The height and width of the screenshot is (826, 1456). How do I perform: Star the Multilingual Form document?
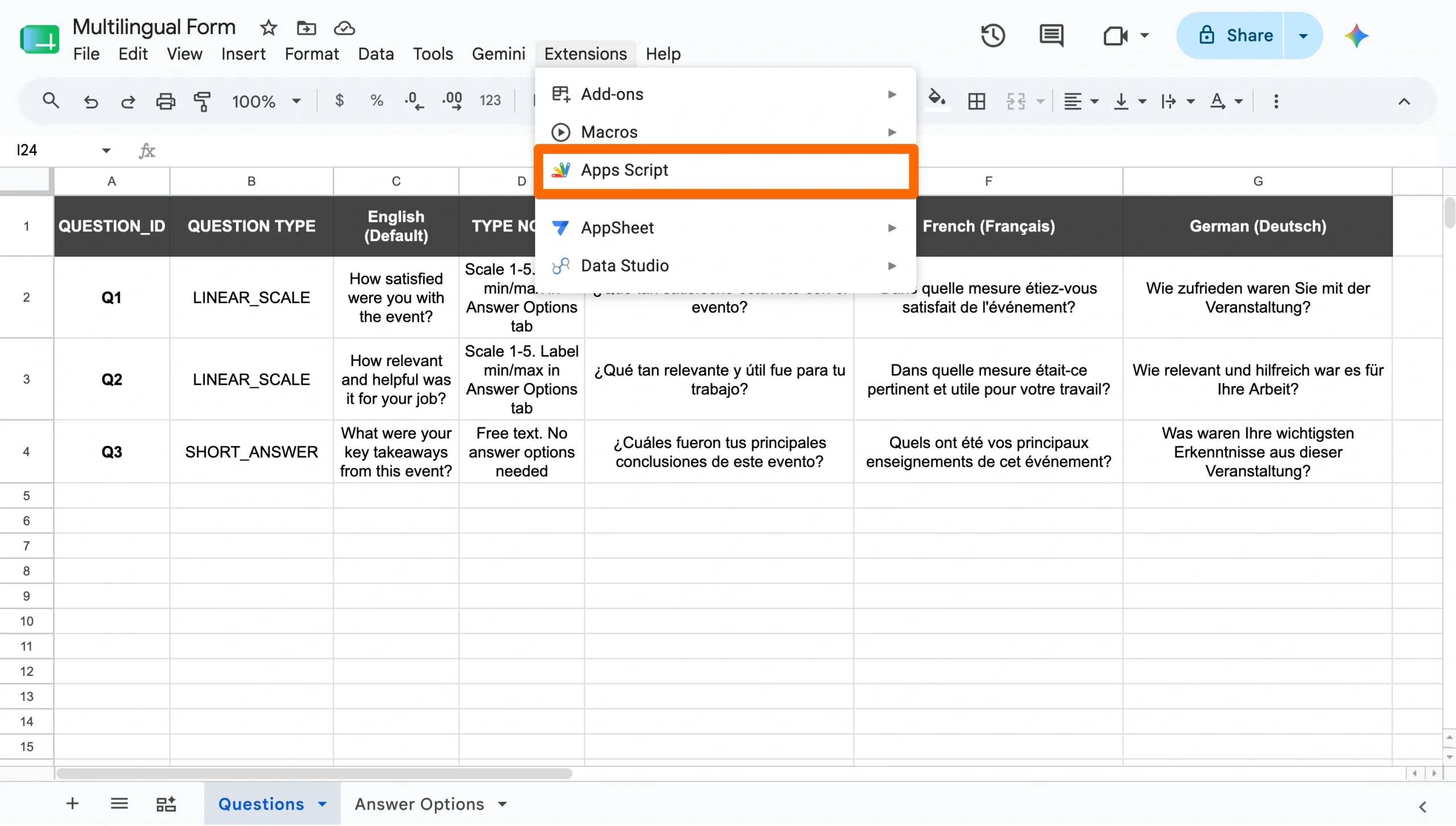pyautogui.click(x=268, y=27)
